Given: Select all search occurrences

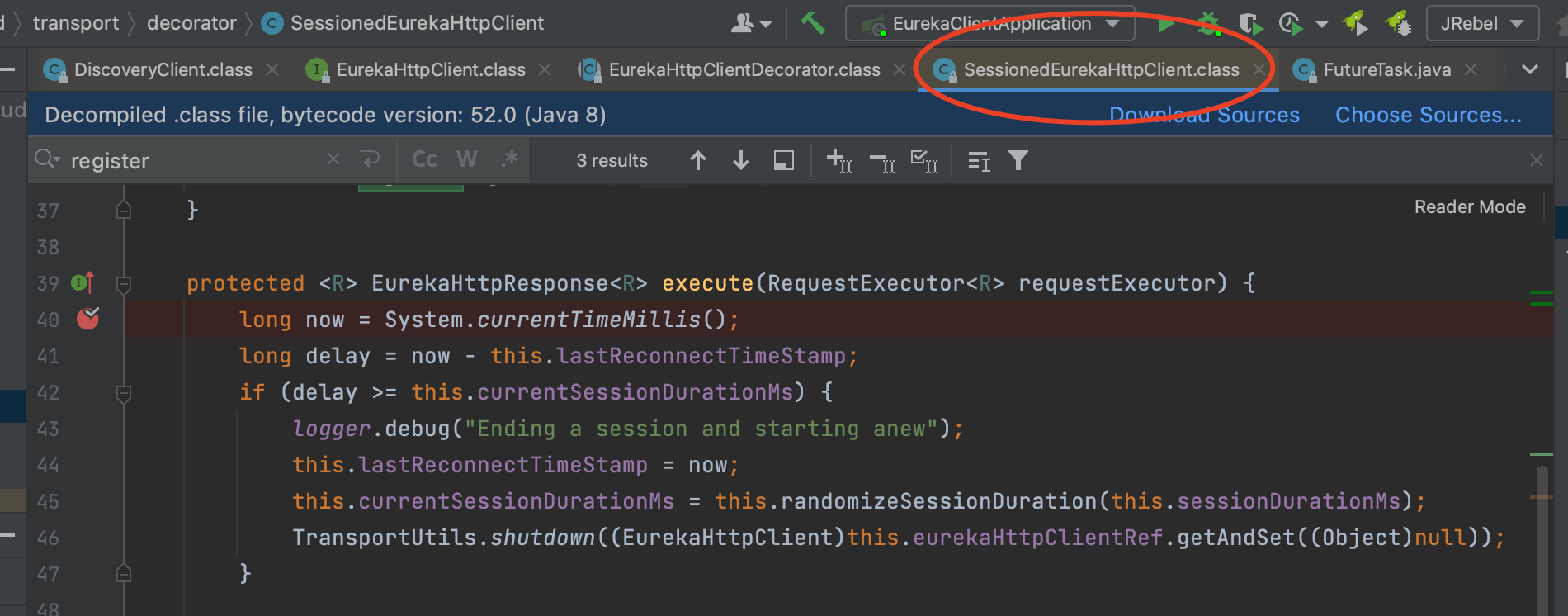Looking at the screenshot, I should coord(924,160).
